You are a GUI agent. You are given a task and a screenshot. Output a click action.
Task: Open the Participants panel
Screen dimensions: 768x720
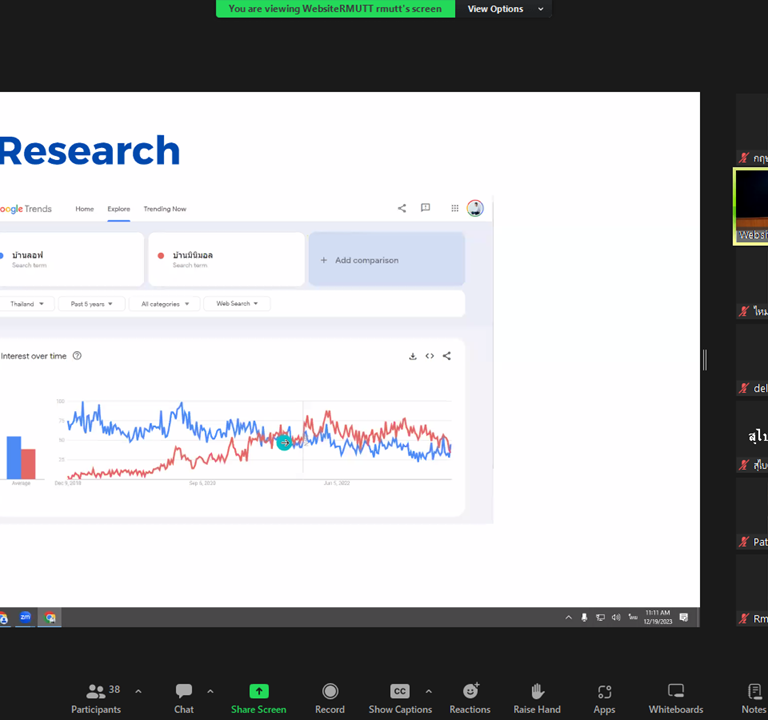pyautogui.click(x=96, y=699)
